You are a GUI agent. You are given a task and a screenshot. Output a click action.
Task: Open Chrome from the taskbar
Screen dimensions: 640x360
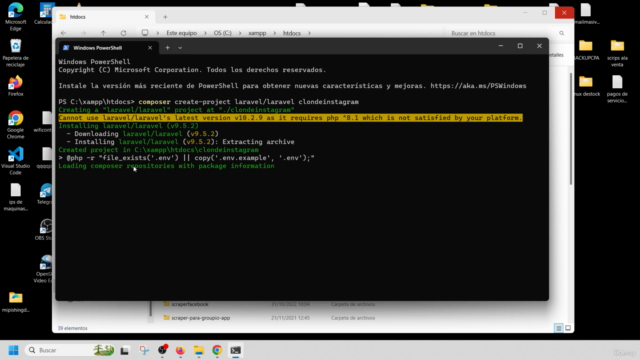[217, 350]
